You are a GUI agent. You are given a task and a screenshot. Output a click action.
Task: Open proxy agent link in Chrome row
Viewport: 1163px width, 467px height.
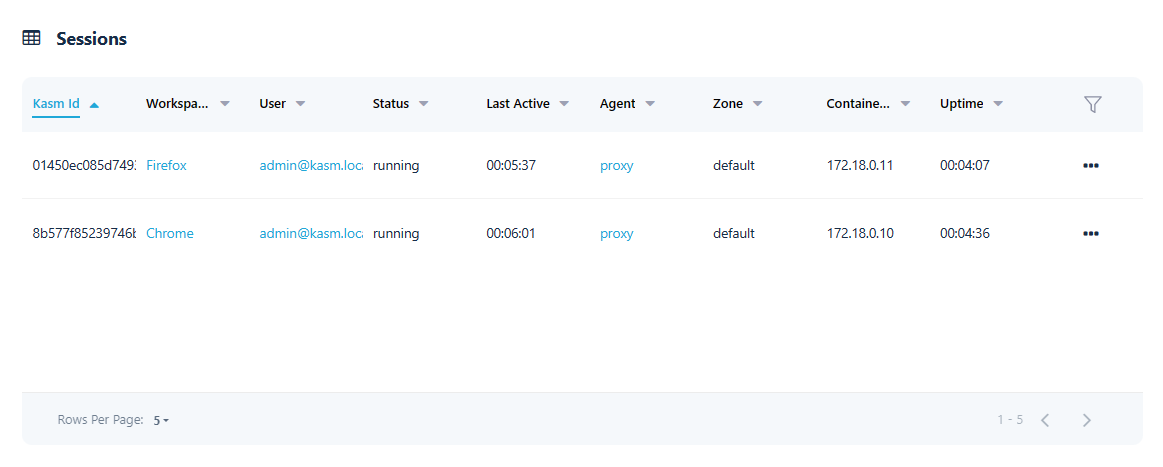pyautogui.click(x=616, y=234)
